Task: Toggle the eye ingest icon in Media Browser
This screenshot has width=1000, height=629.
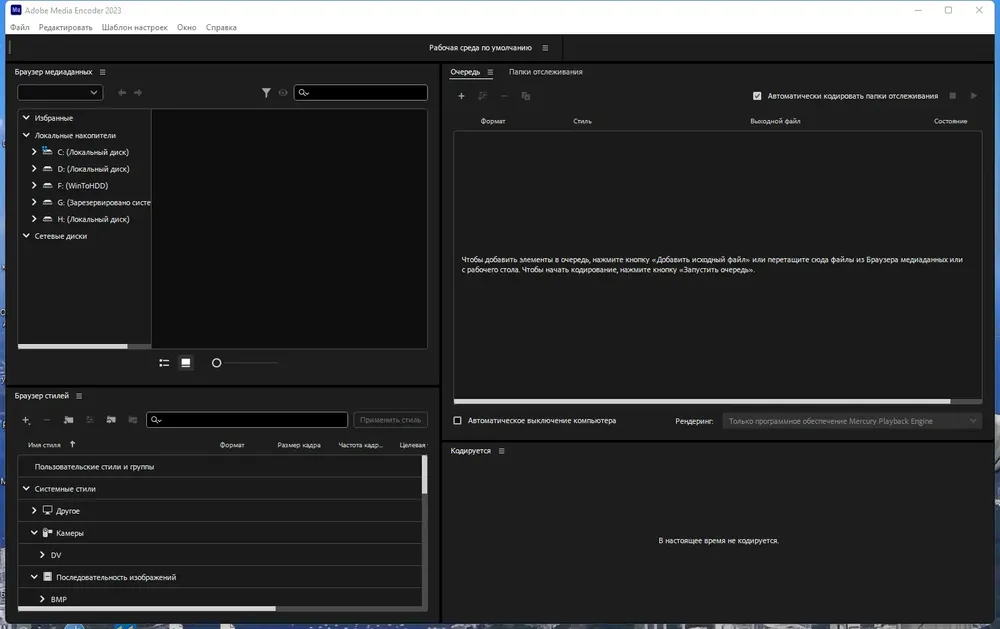Action: 283,93
